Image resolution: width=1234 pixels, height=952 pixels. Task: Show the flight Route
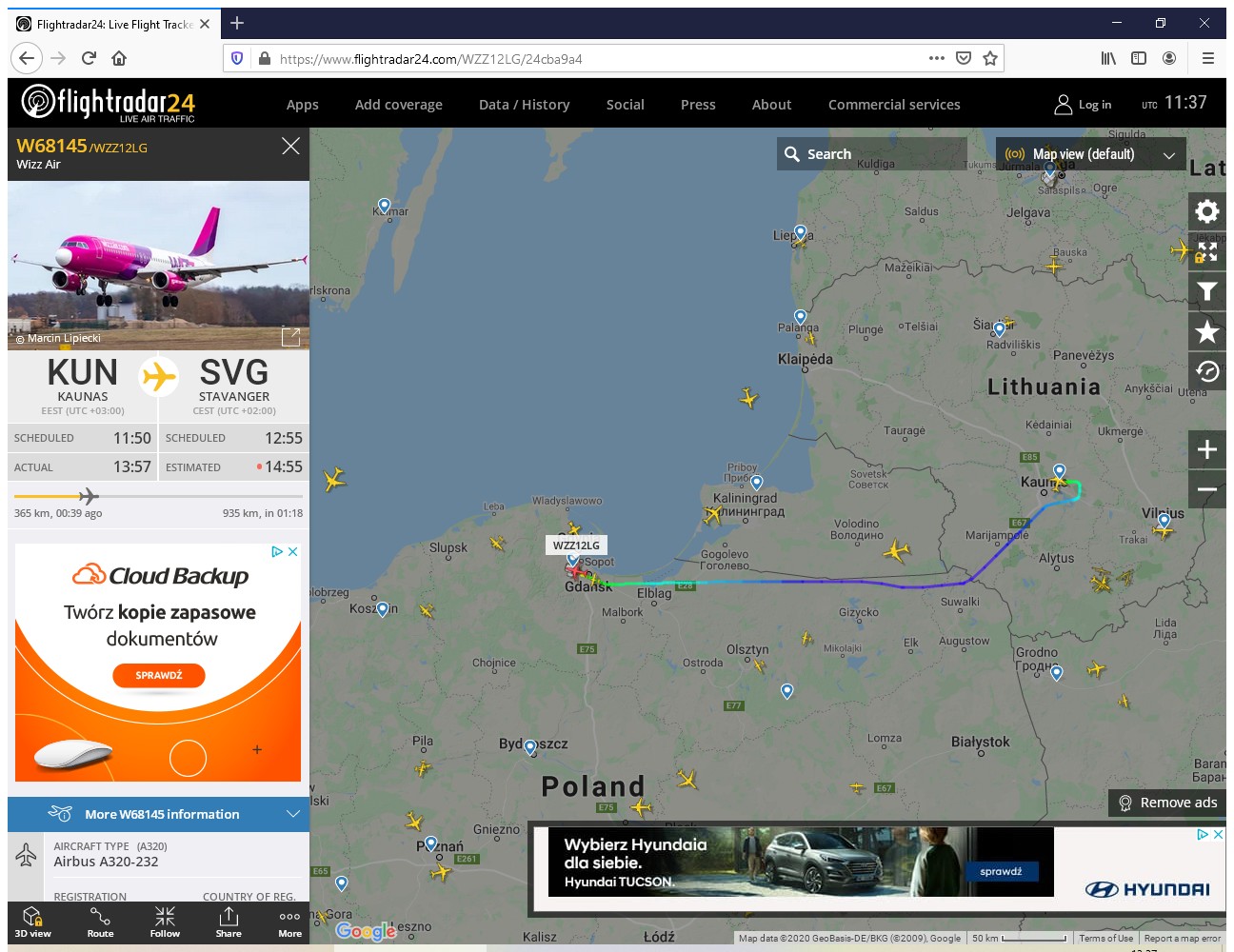click(x=100, y=922)
